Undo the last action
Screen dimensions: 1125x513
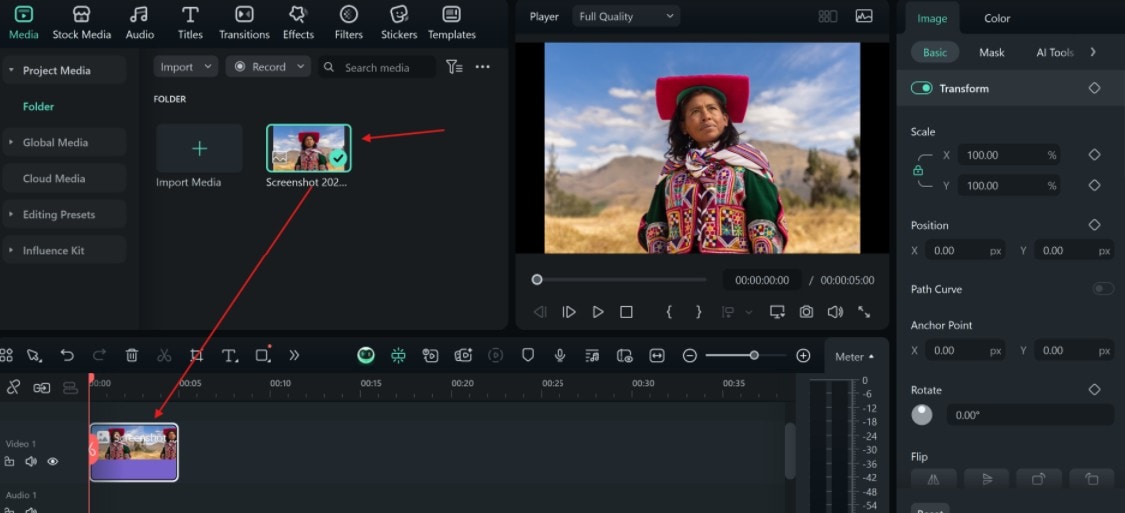click(67, 355)
